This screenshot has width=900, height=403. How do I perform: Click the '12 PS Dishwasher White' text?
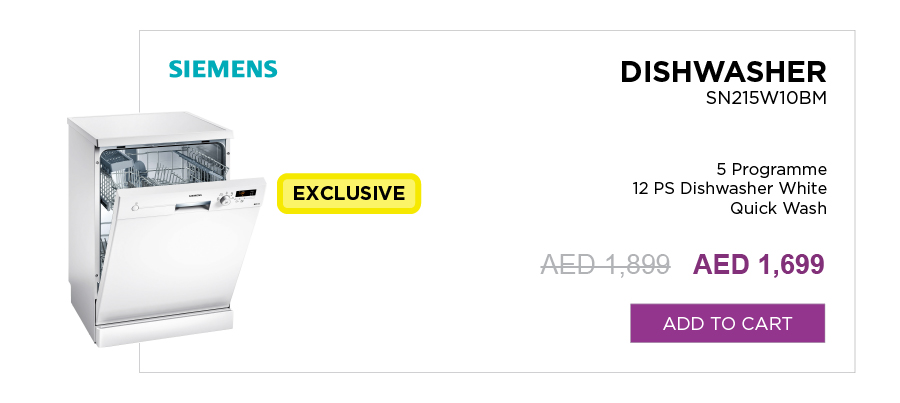(730, 188)
